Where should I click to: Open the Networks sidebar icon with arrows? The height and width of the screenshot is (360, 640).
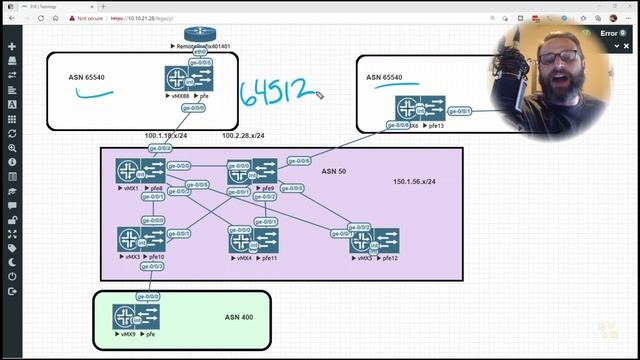coord(12,75)
